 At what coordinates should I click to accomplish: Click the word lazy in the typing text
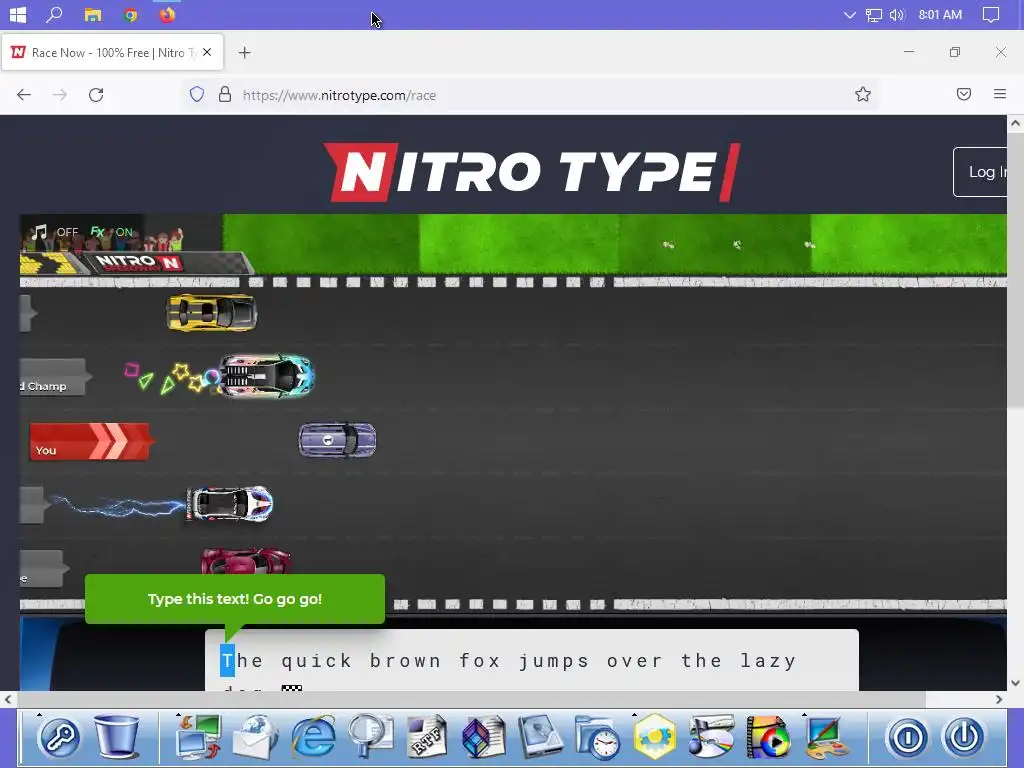click(x=768, y=661)
